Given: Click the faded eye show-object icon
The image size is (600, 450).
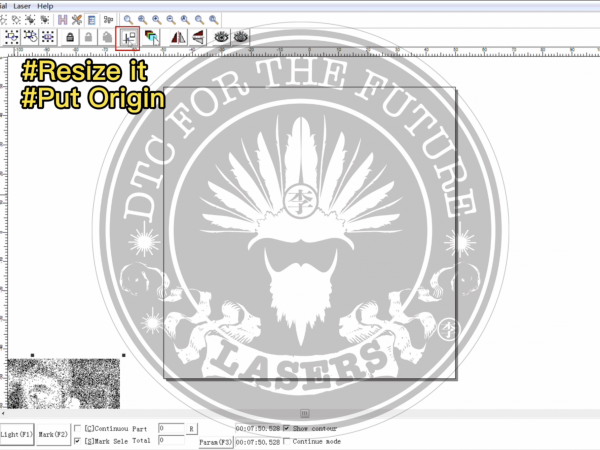Looking at the screenshot, I should coord(240,38).
